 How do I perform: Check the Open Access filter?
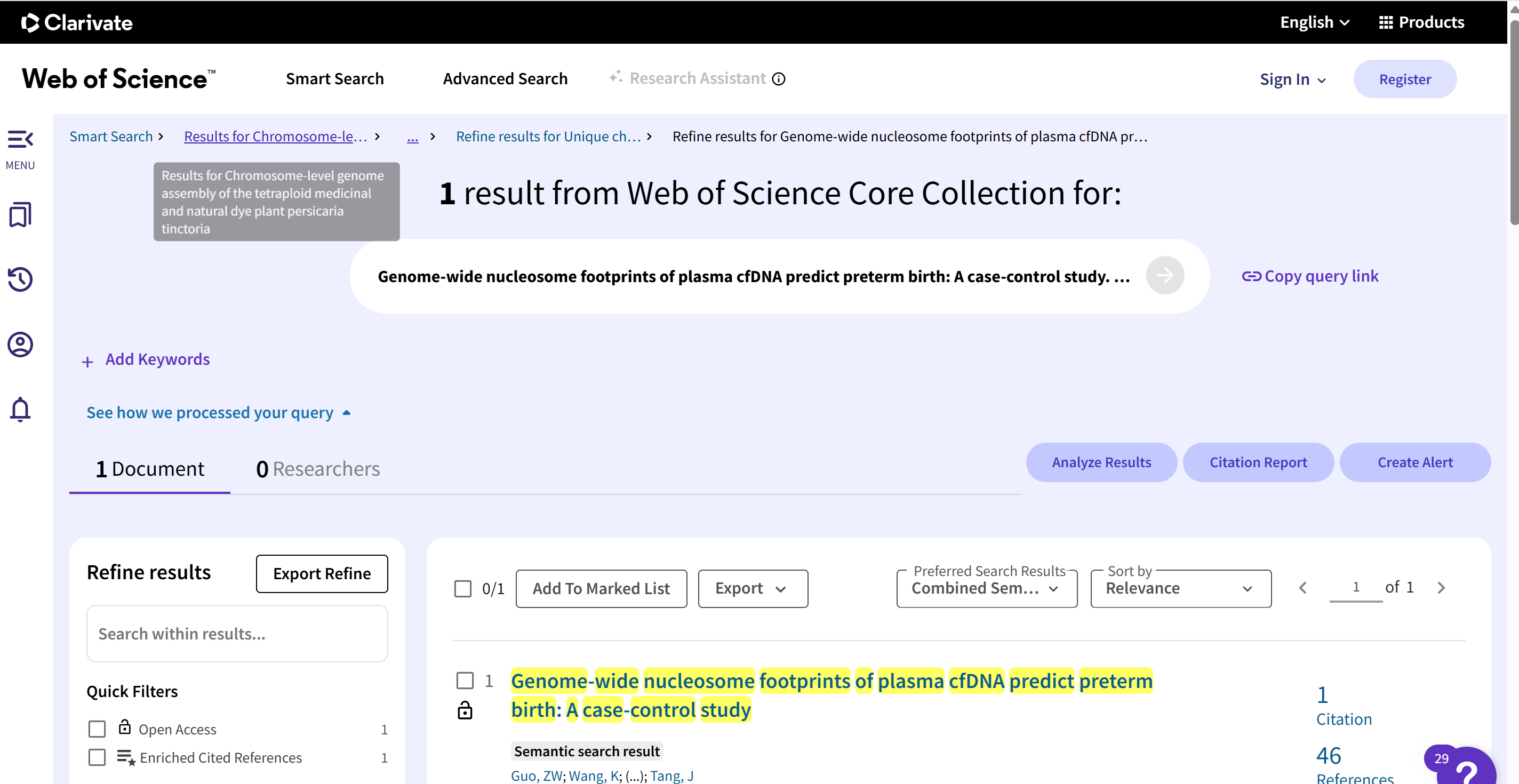pyautogui.click(x=97, y=729)
